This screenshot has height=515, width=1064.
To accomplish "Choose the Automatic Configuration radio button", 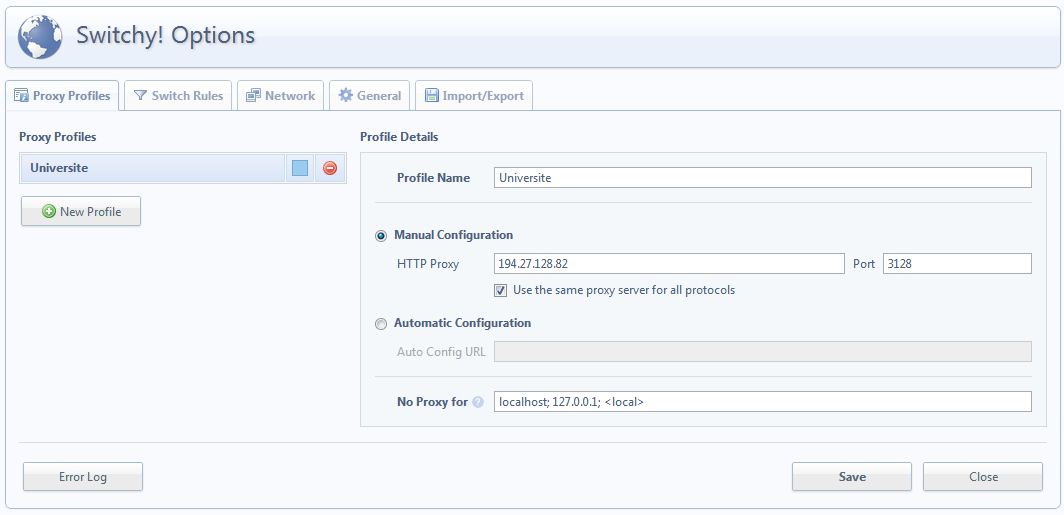I will pyautogui.click(x=380, y=324).
